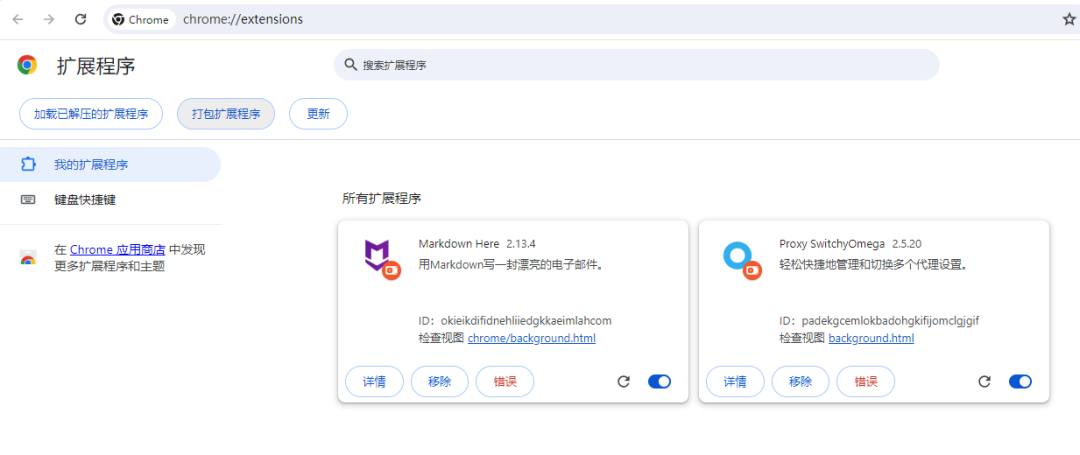Open Markdown Here chrome/background.html inspect link
This screenshot has width=1080, height=455.
531,338
